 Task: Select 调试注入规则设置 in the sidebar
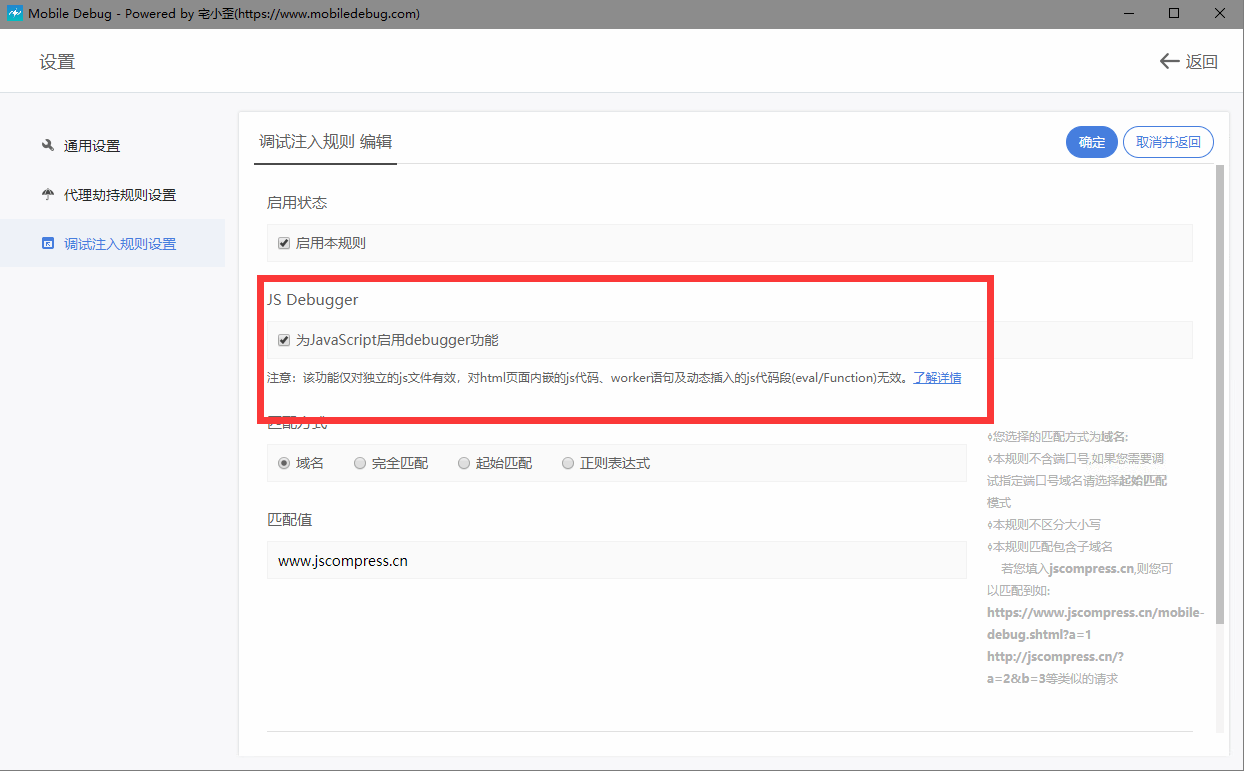click(112, 243)
